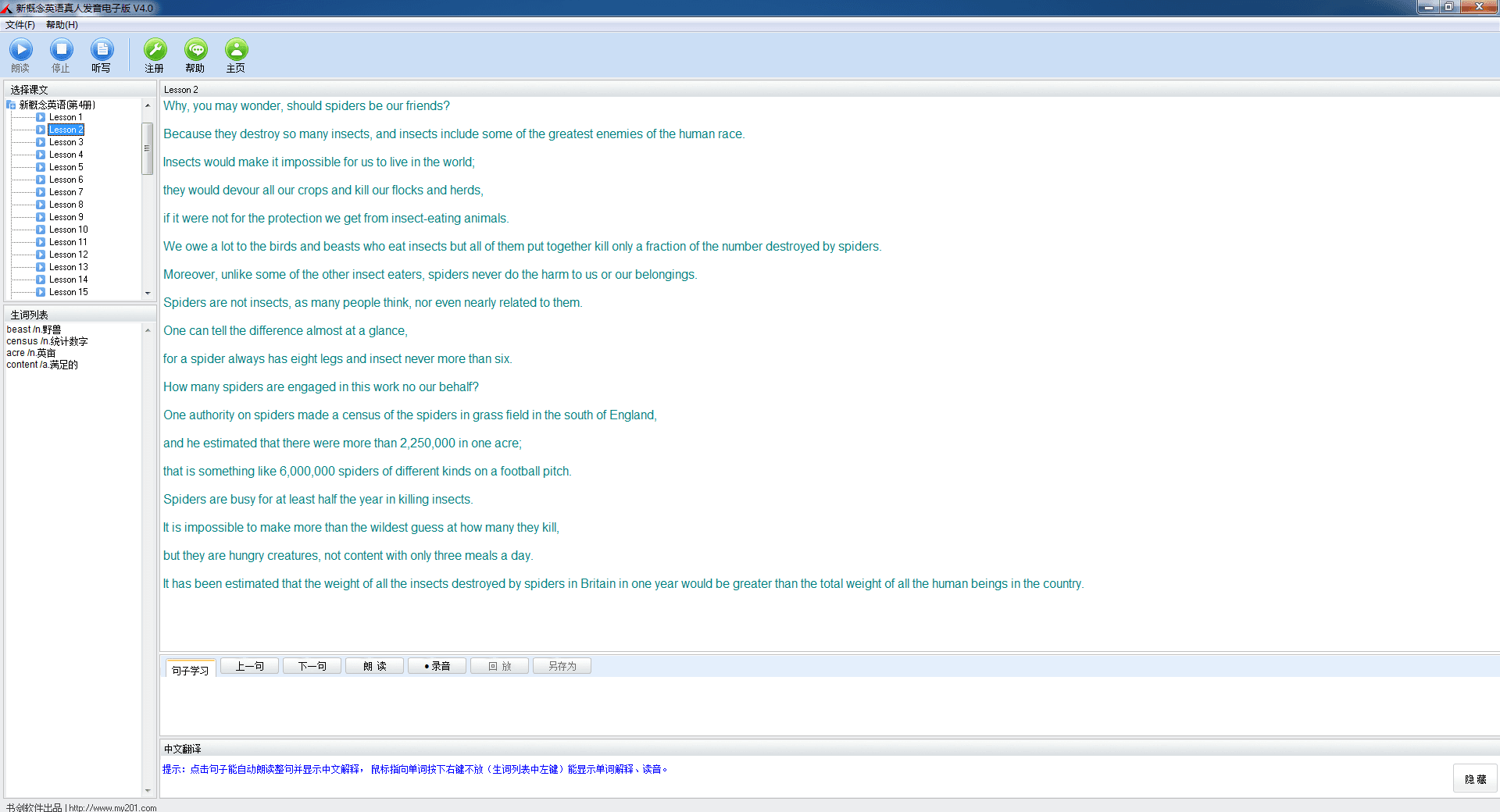Screen dimensions: 1500x812
Task: Switch to the 句子学习 tab
Action: coord(191,670)
